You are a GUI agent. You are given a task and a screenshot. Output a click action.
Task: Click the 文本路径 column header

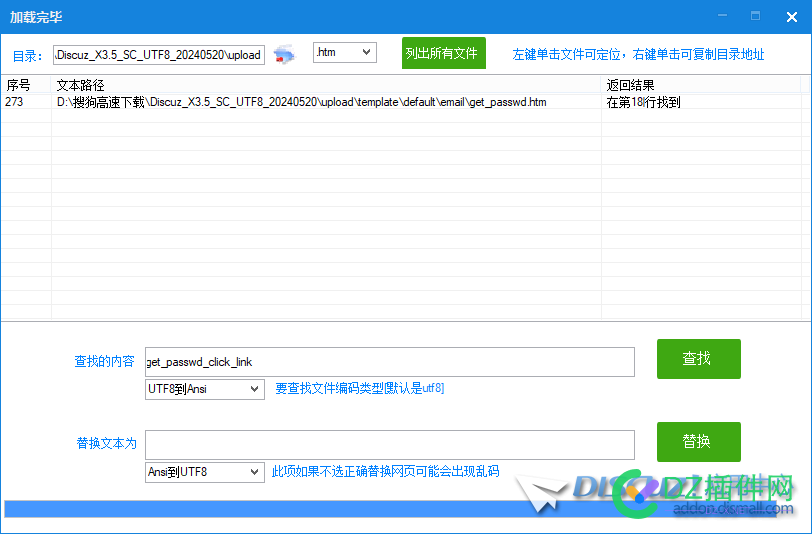tap(325, 85)
